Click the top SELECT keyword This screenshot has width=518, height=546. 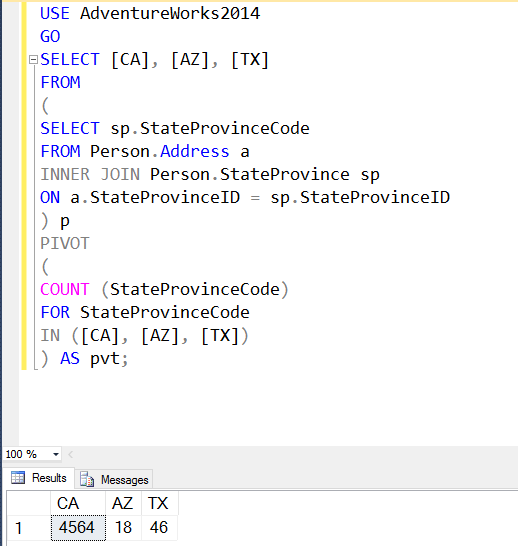[x=70, y=60]
